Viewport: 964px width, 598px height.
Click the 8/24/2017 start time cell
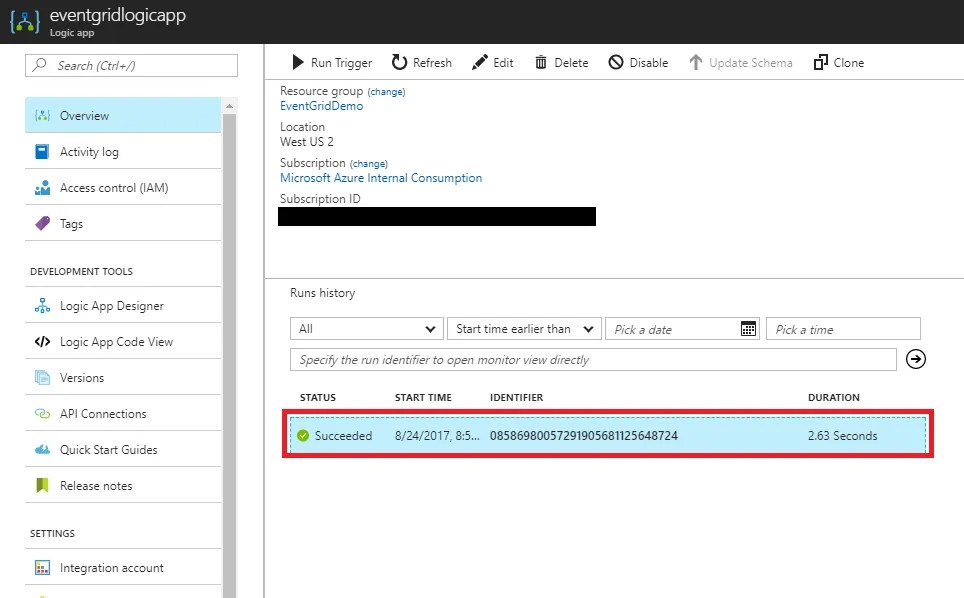point(437,435)
